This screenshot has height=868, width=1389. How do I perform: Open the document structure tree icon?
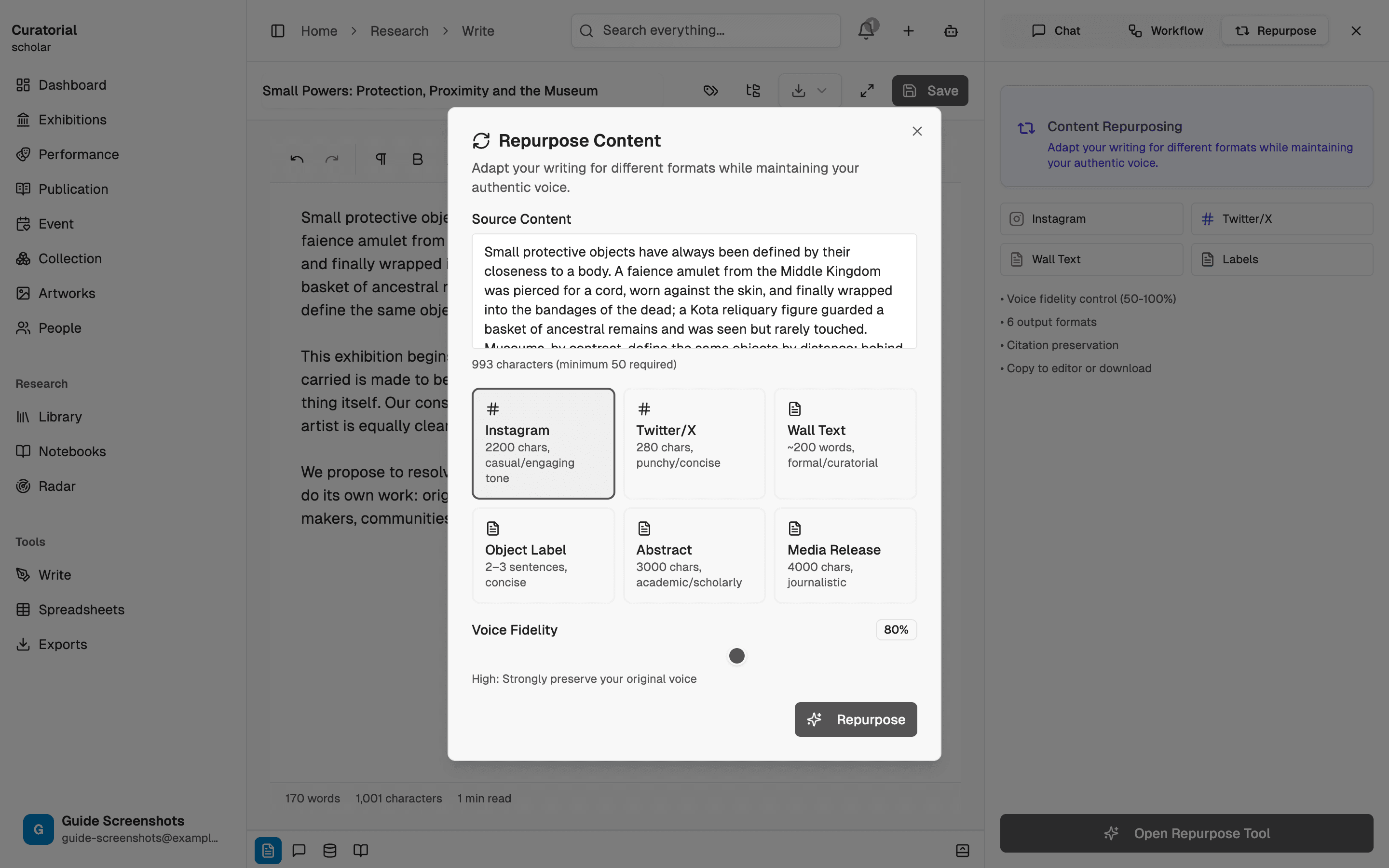[753, 91]
